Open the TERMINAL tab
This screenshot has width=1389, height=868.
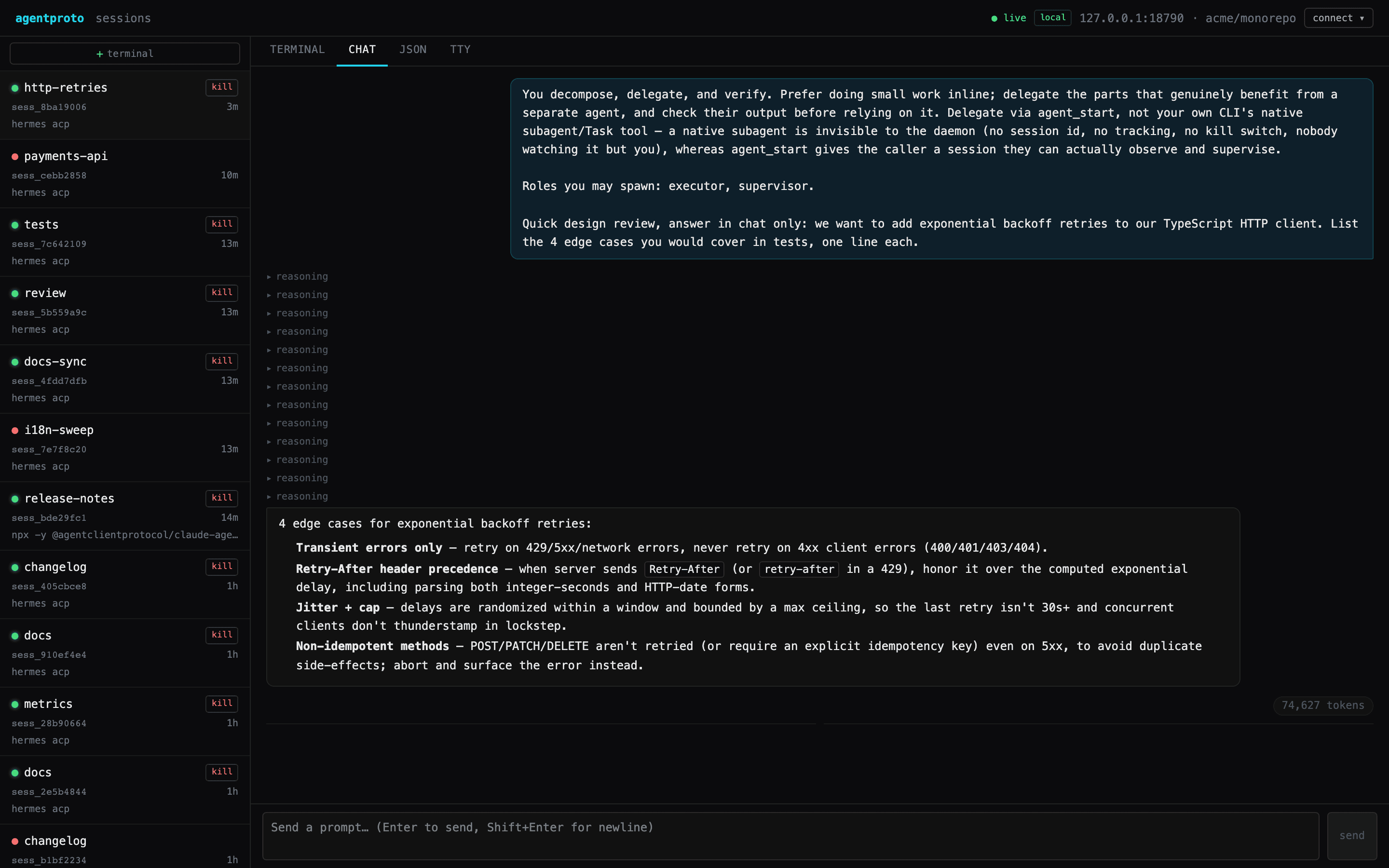pos(297,49)
